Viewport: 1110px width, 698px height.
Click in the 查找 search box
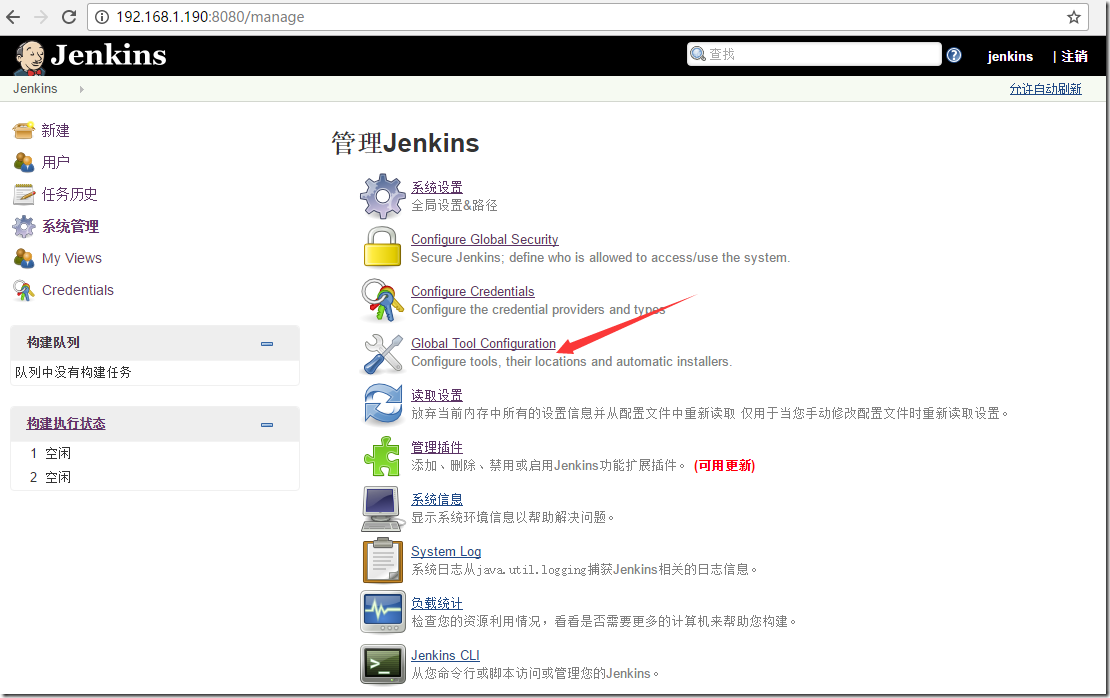[814, 55]
